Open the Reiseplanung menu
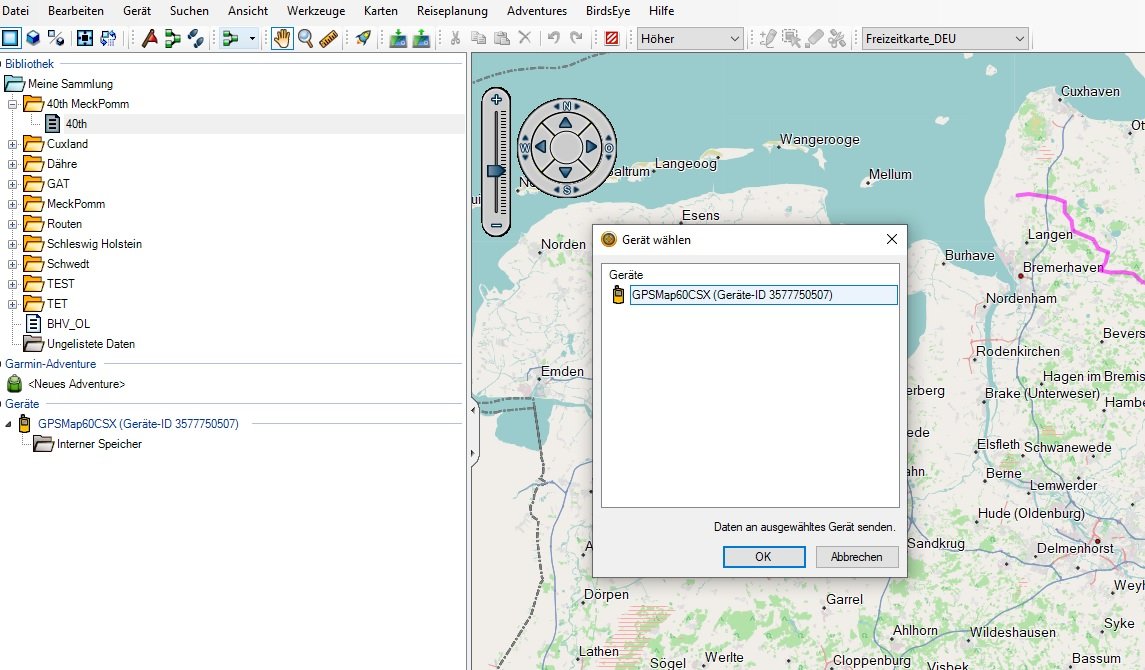Image resolution: width=1145 pixels, height=670 pixels. (x=452, y=11)
